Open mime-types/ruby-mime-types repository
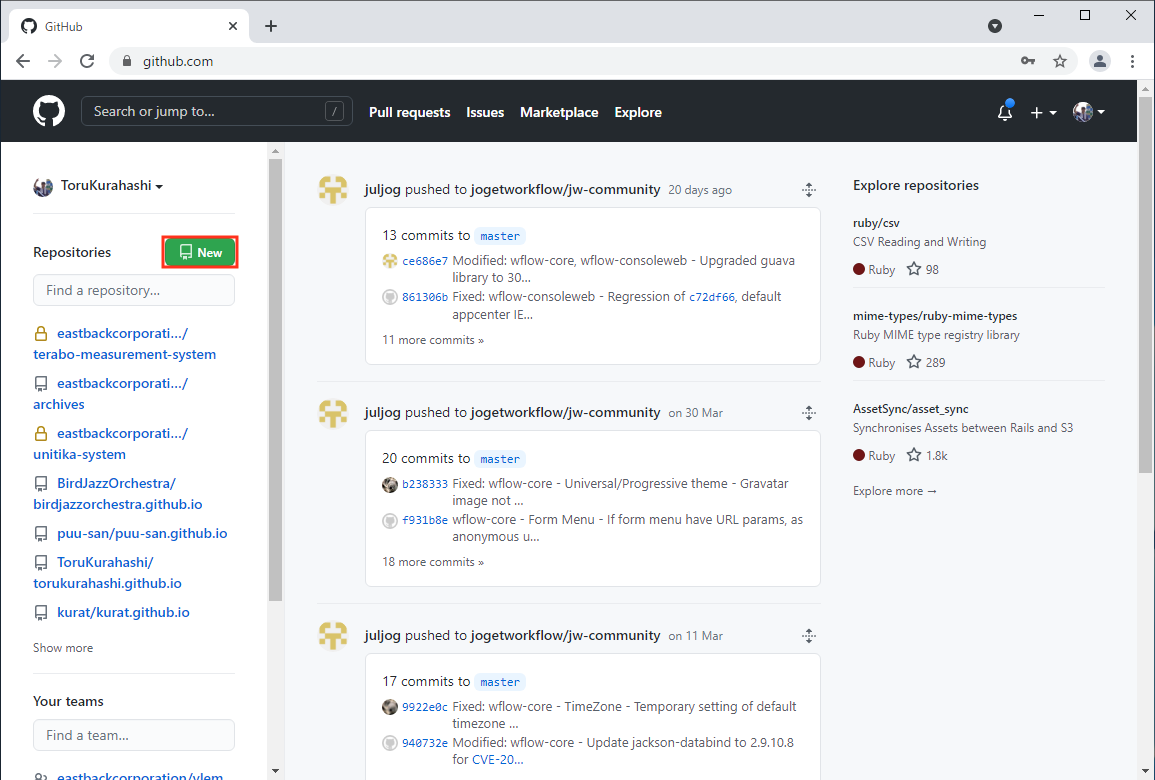Image resolution: width=1155 pixels, height=780 pixels. (x=935, y=315)
